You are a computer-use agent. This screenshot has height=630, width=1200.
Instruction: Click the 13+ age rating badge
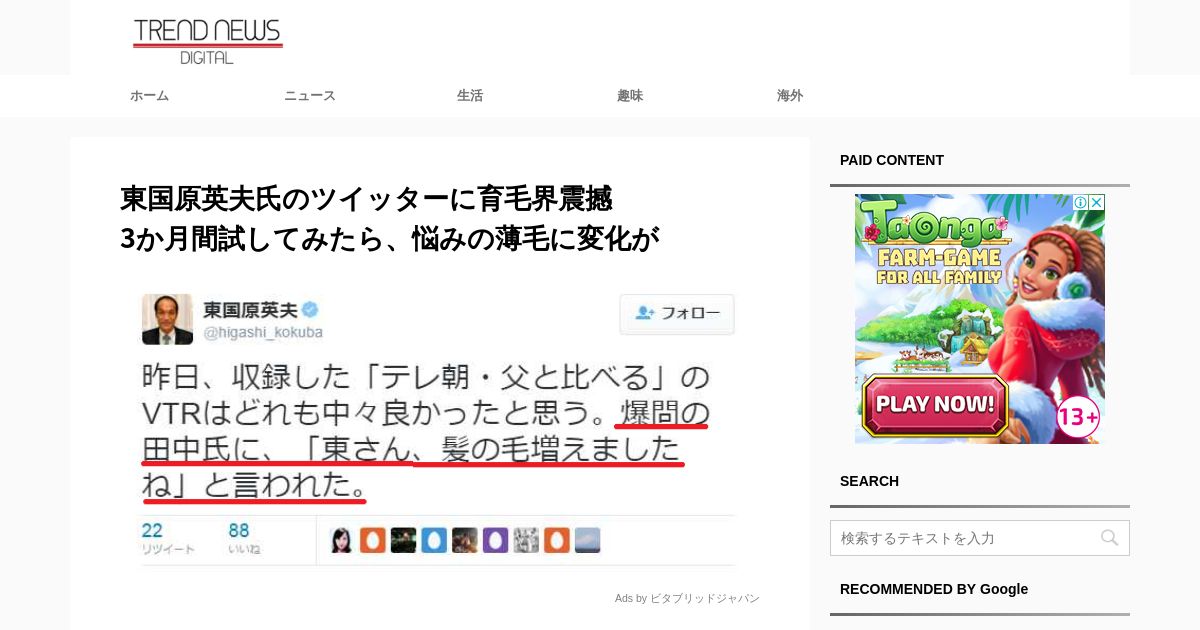click(x=1078, y=416)
